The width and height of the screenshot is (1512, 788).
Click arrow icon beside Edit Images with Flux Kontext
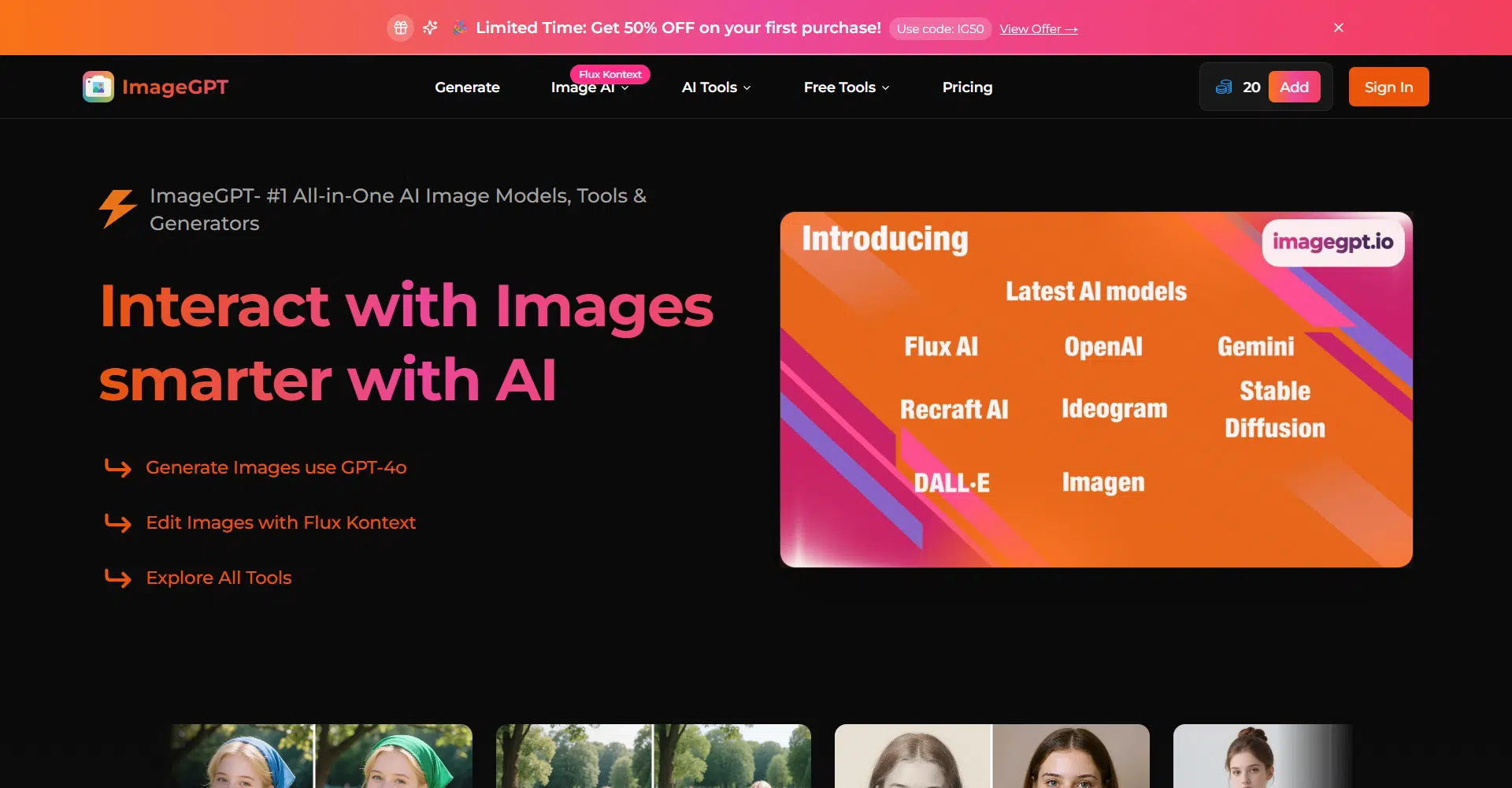118,522
